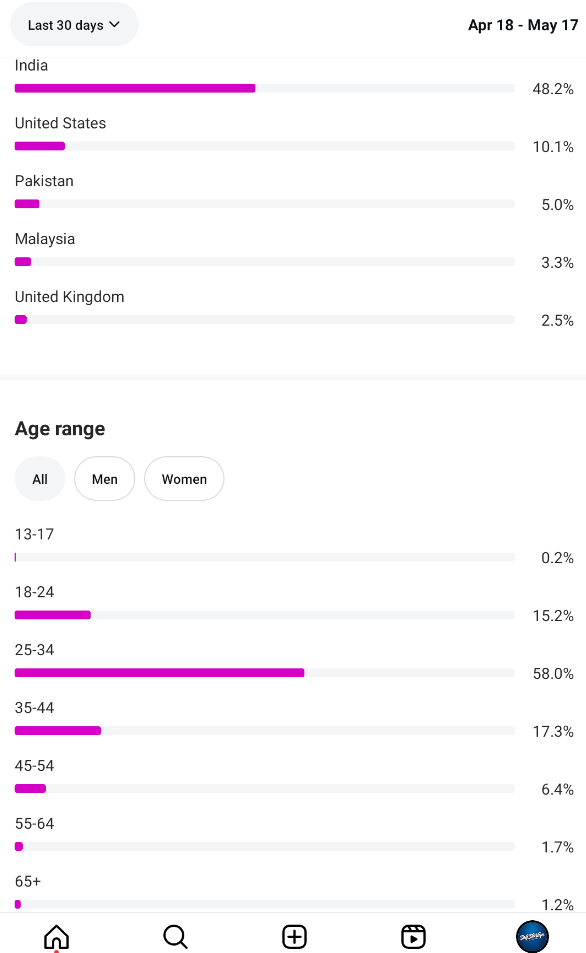This screenshot has width=586, height=953.
Task: Open the profile avatar in the navigation bar
Action: point(532,937)
